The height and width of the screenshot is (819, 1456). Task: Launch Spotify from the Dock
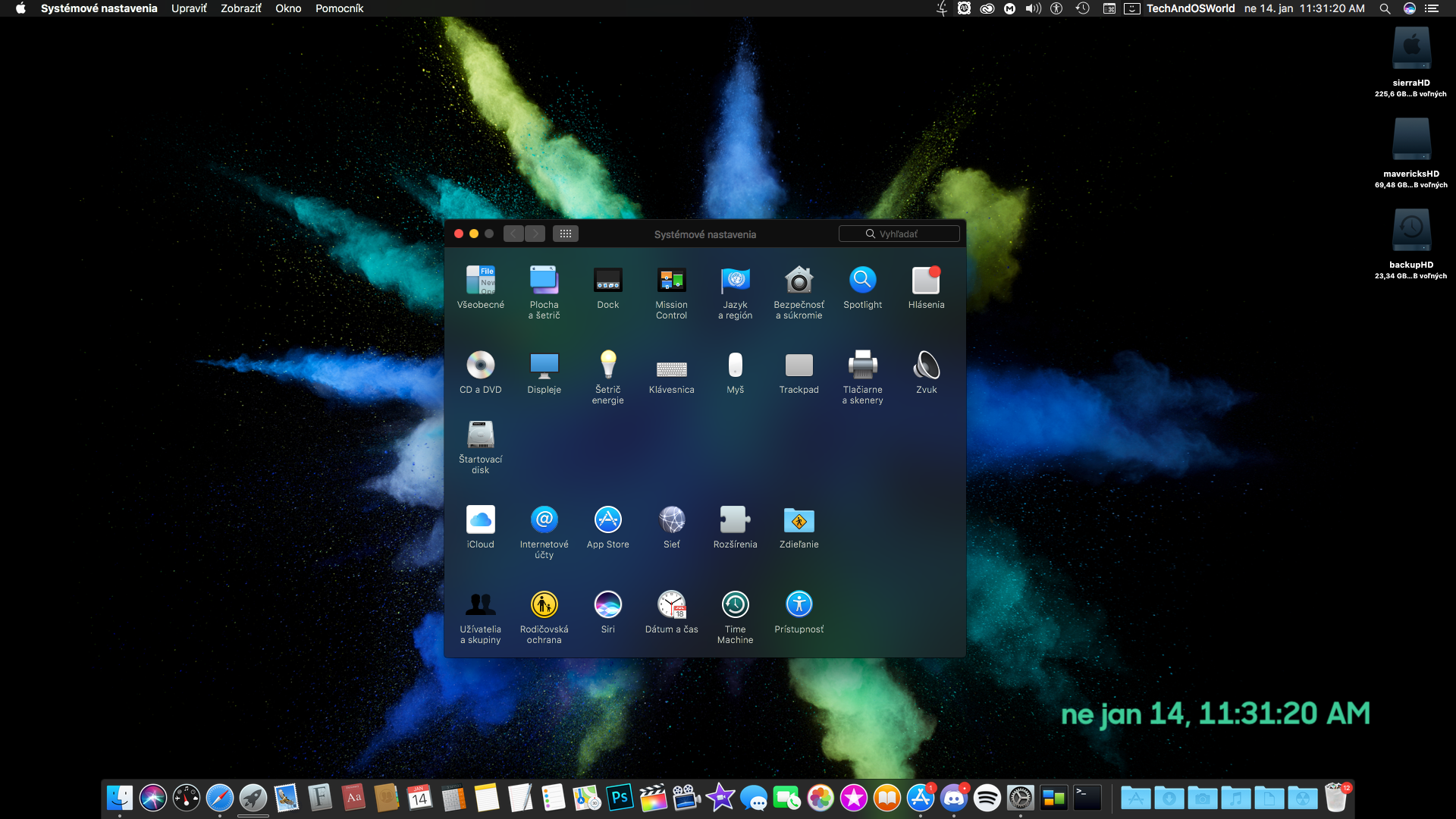987,798
